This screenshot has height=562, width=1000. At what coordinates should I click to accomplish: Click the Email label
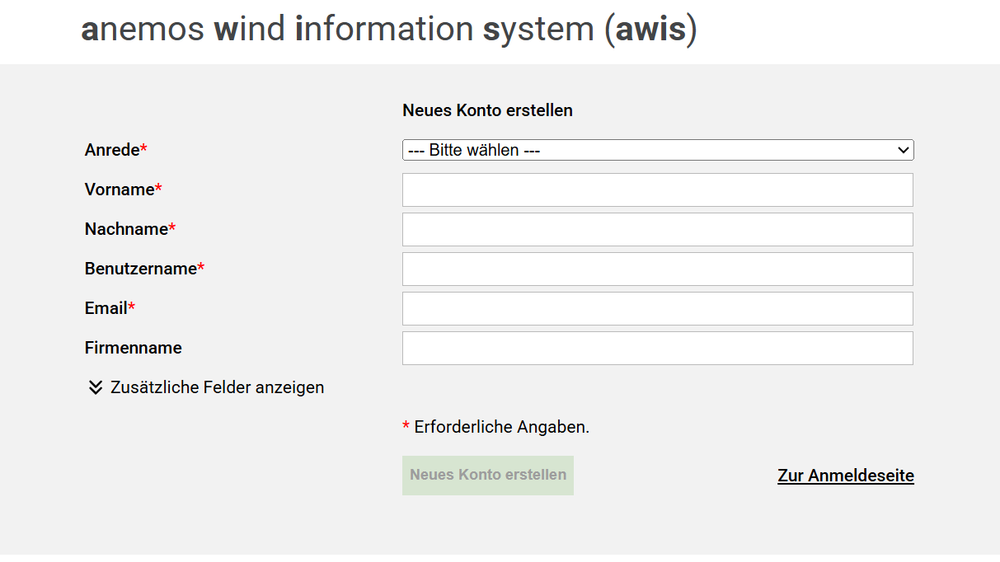pyautogui.click(x=110, y=308)
